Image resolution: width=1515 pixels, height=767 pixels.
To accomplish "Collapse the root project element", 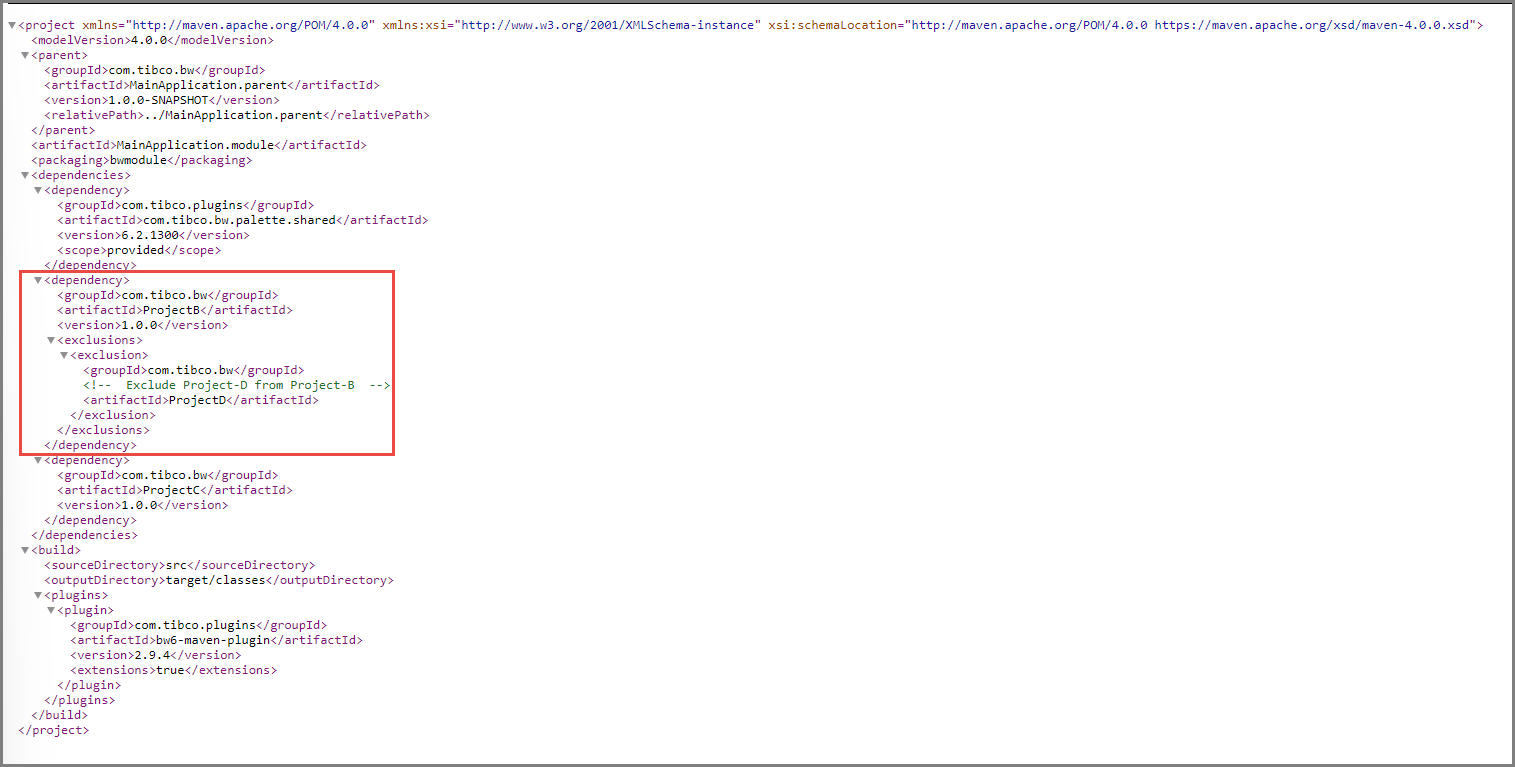I will (x=11, y=25).
